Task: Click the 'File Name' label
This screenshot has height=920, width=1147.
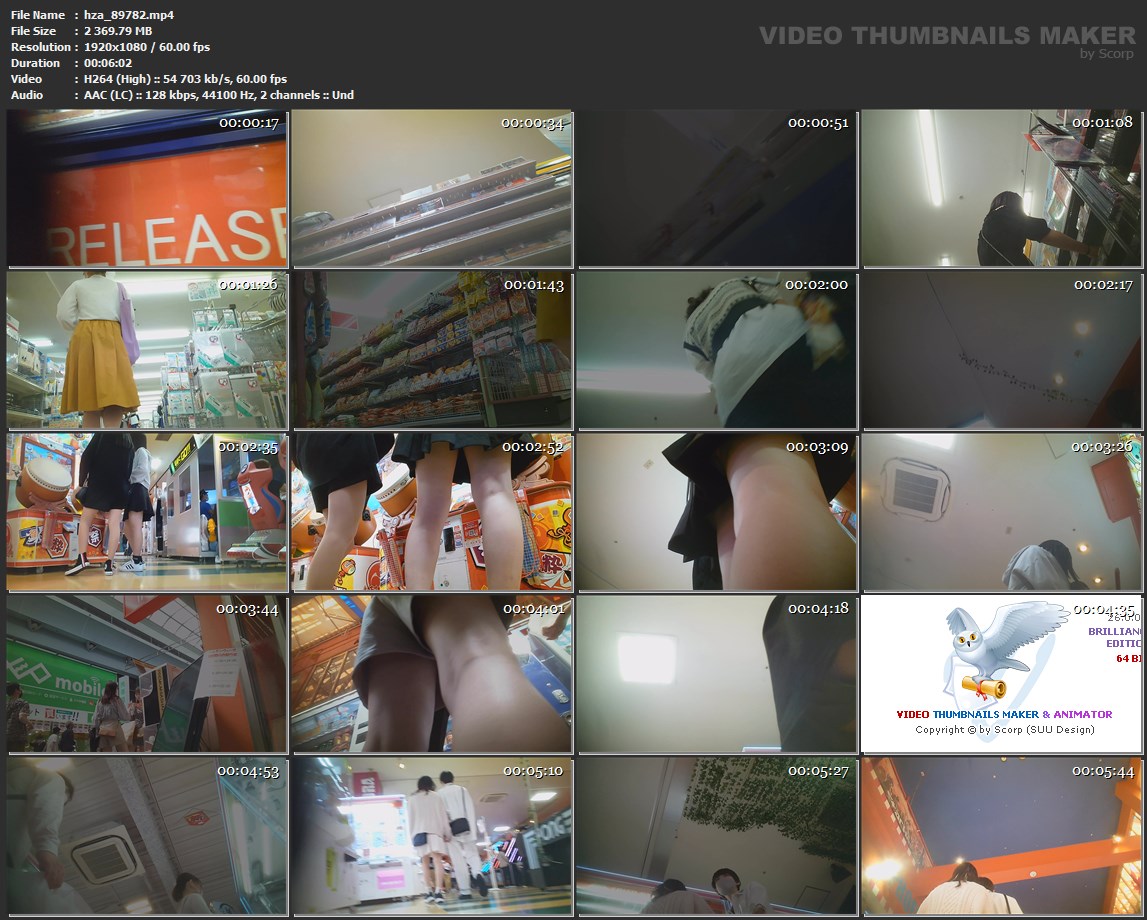Action: click(38, 15)
